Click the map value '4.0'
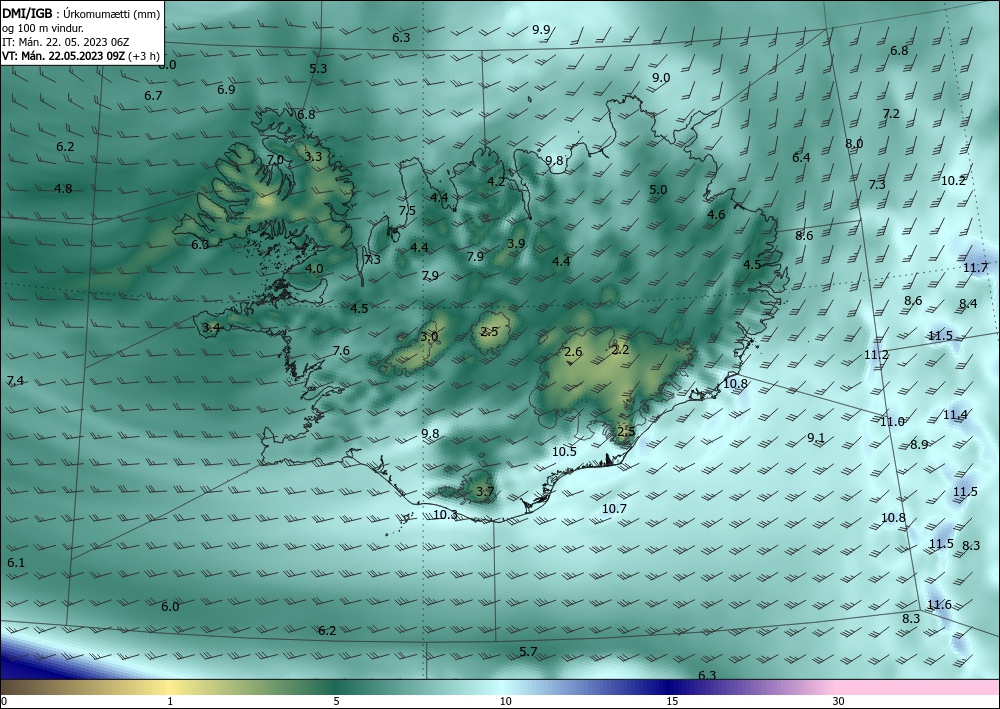The height and width of the screenshot is (709, 1000). click(x=314, y=268)
